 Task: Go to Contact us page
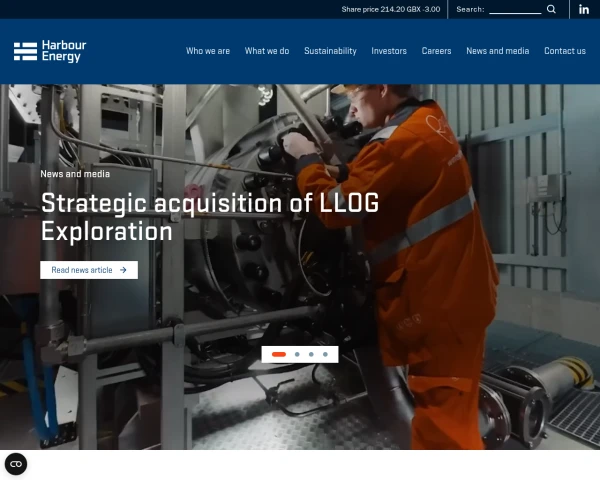click(565, 51)
